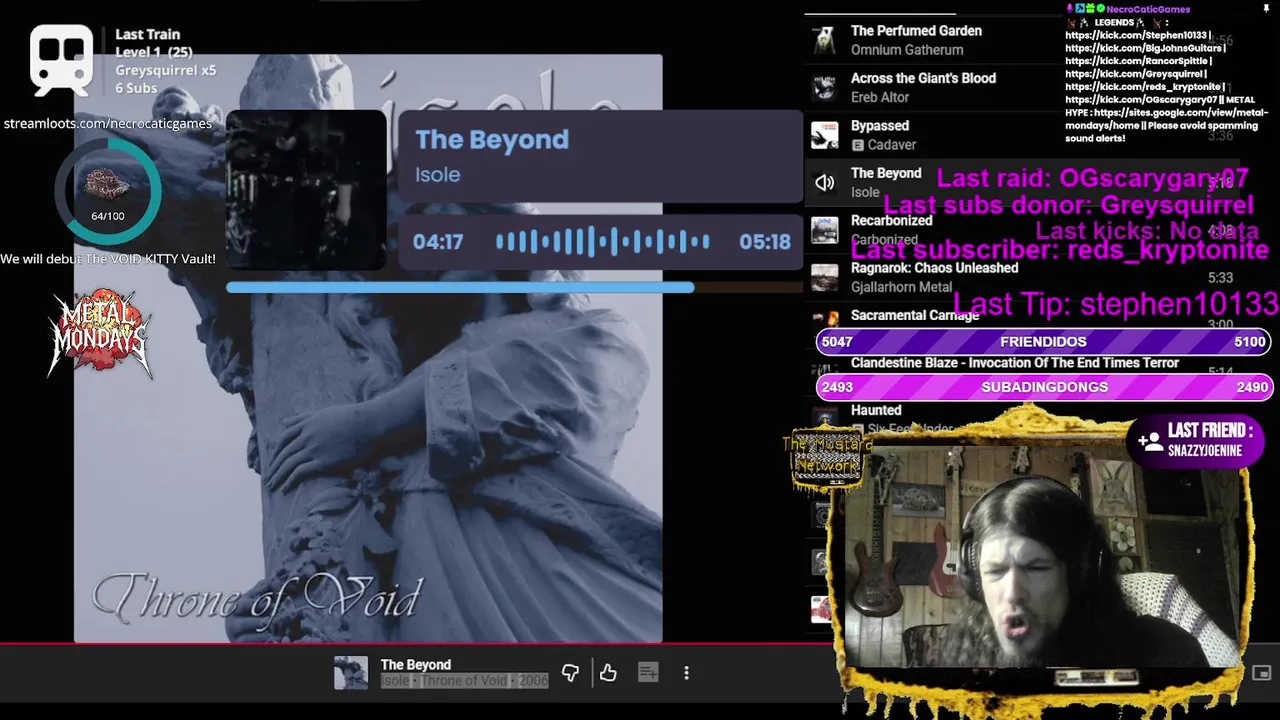Click the NecroCaticGames chat username
The height and width of the screenshot is (720, 1280).
click(x=1148, y=9)
